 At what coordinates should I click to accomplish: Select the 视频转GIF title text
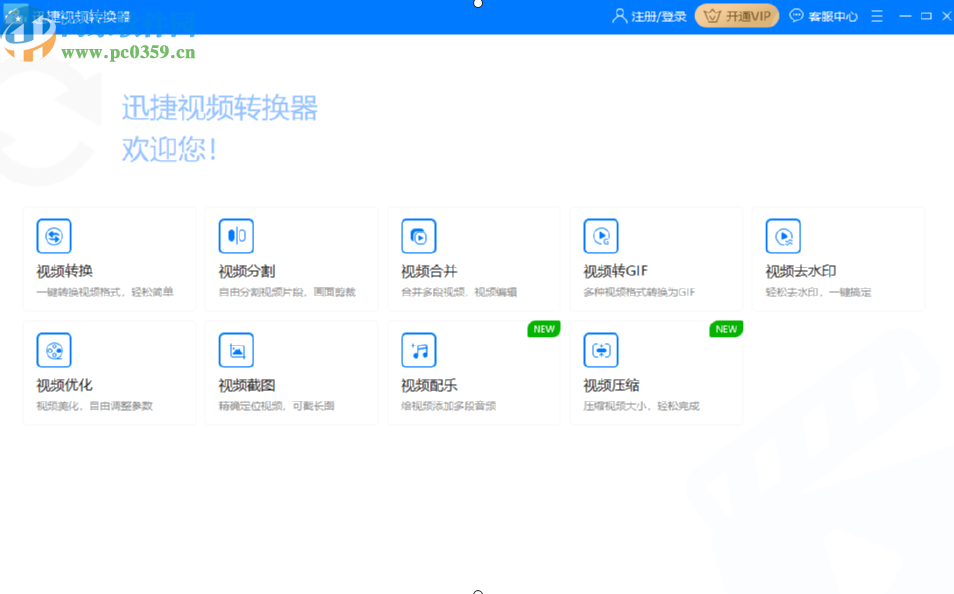click(x=616, y=271)
